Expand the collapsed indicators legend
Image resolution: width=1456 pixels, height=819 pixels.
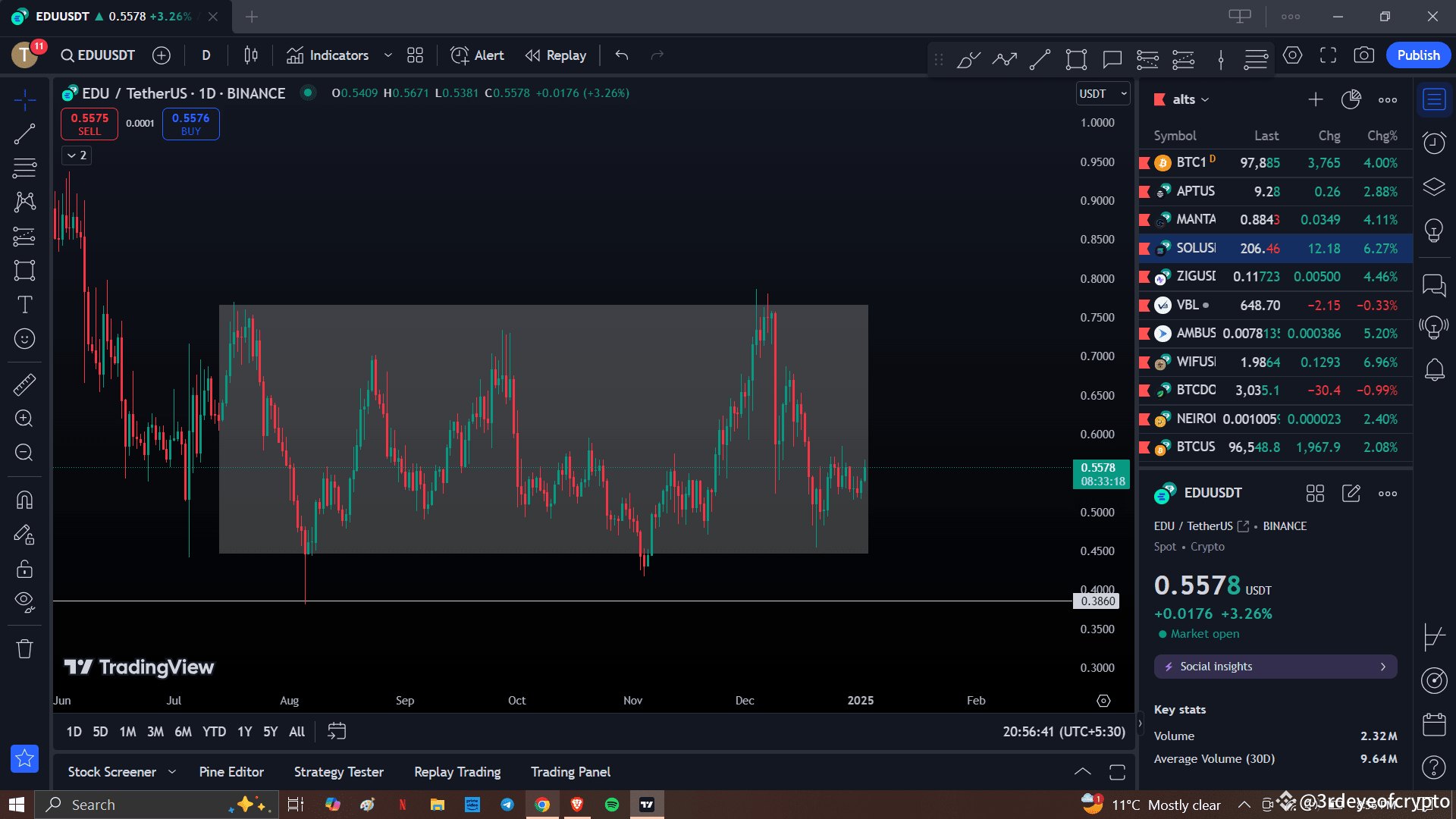(77, 155)
